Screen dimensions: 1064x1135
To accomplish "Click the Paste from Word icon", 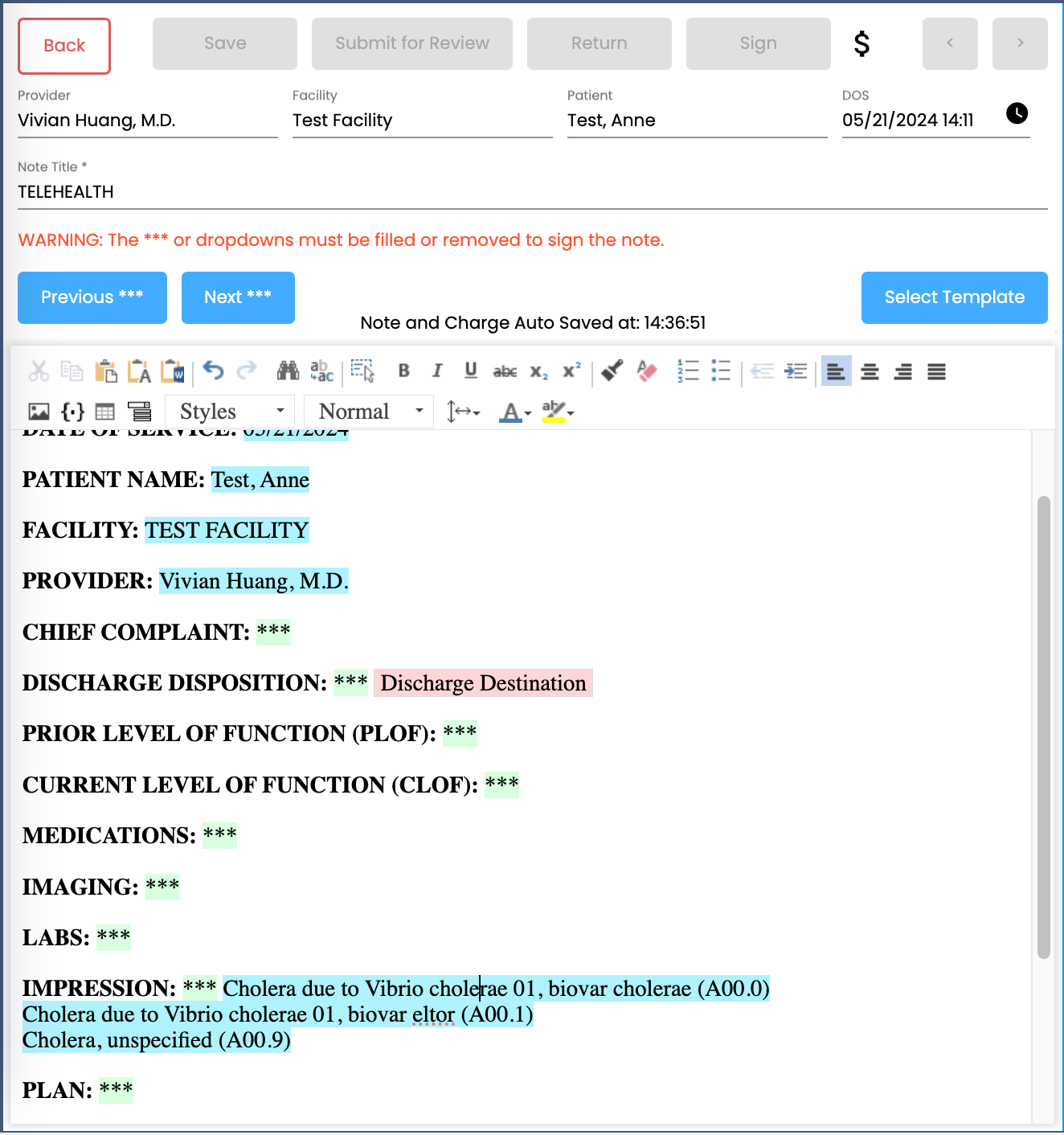I will (173, 371).
